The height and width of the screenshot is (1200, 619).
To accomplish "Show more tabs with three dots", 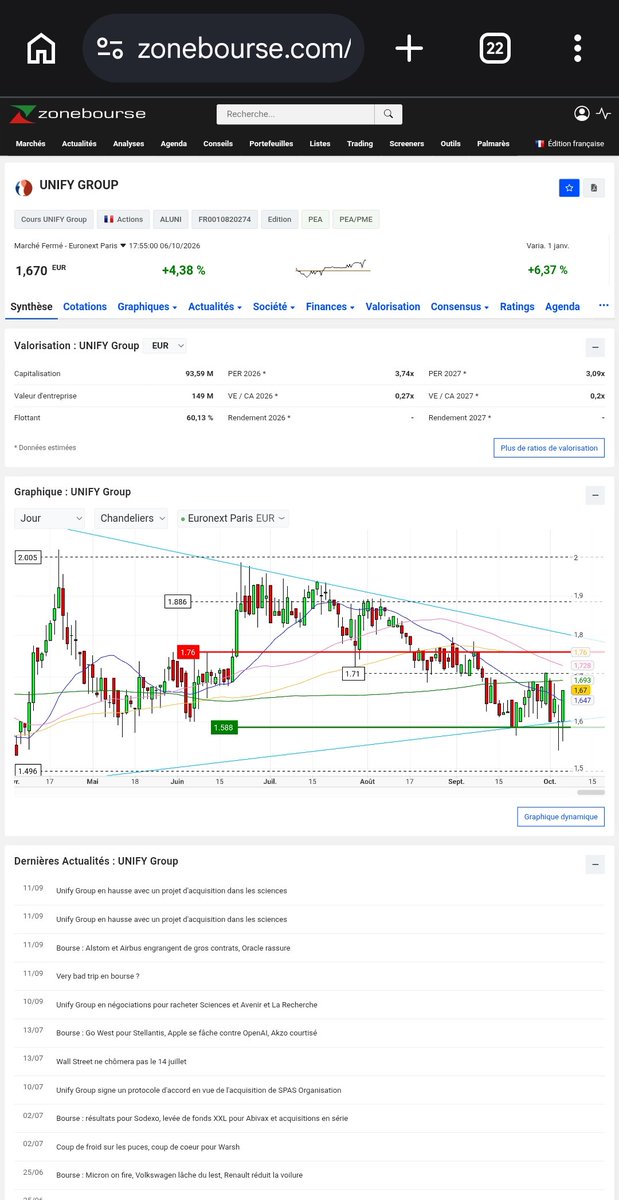I will [603, 306].
